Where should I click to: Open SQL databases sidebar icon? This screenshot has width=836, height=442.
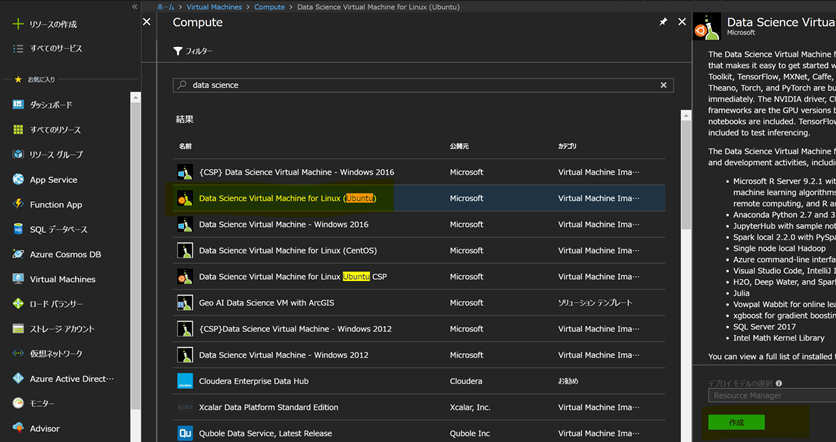(x=18, y=229)
